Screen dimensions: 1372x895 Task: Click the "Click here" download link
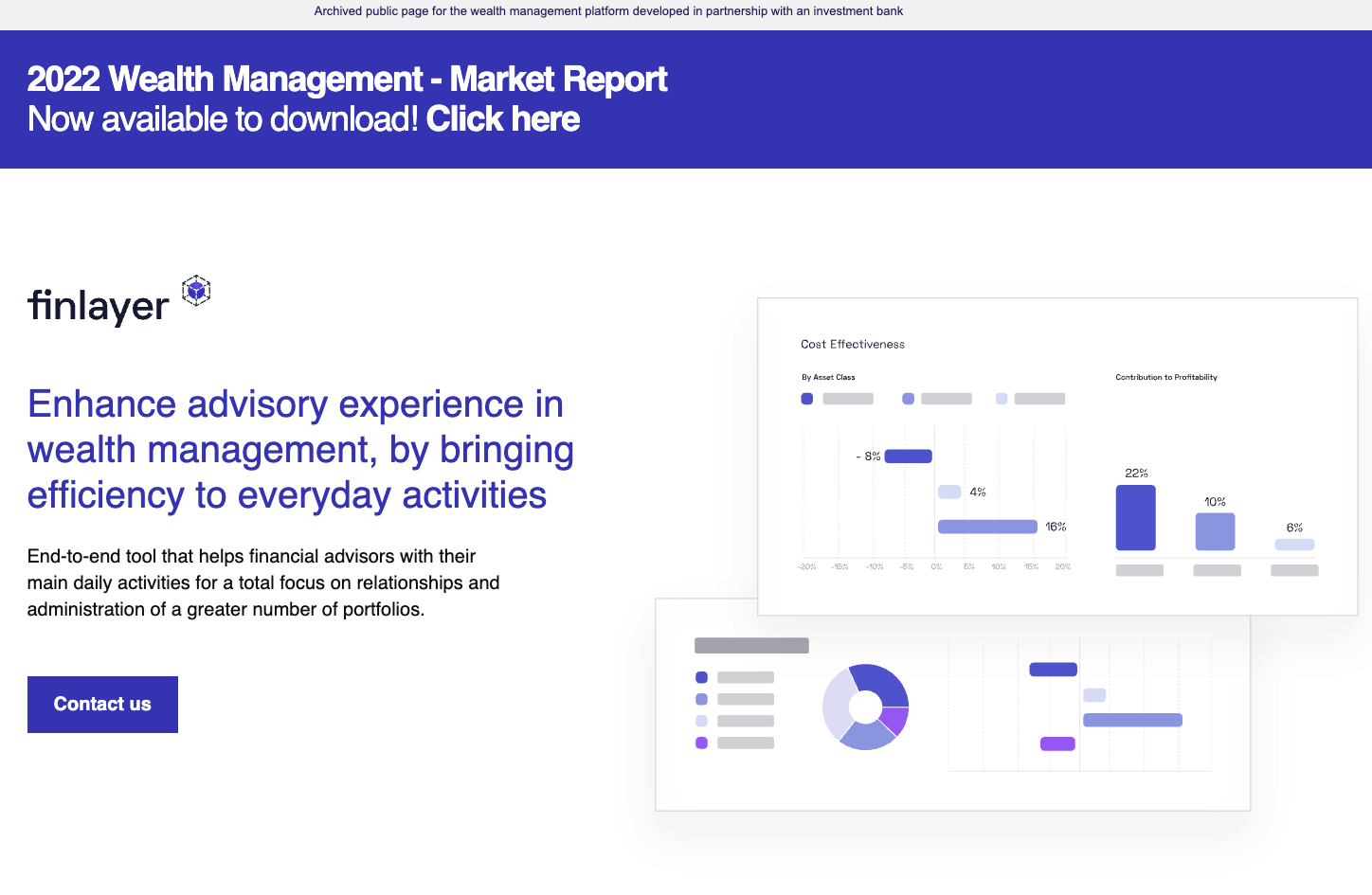tap(502, 119)
